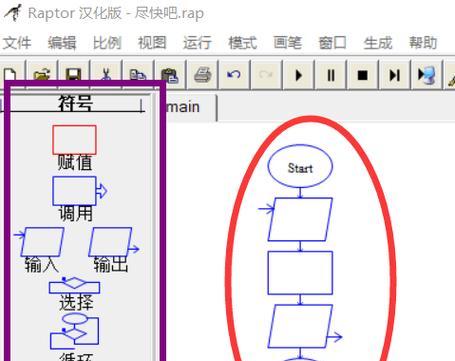Click the Undo arrow icon
Screen dimensions: 455x361
coord(234,75)
